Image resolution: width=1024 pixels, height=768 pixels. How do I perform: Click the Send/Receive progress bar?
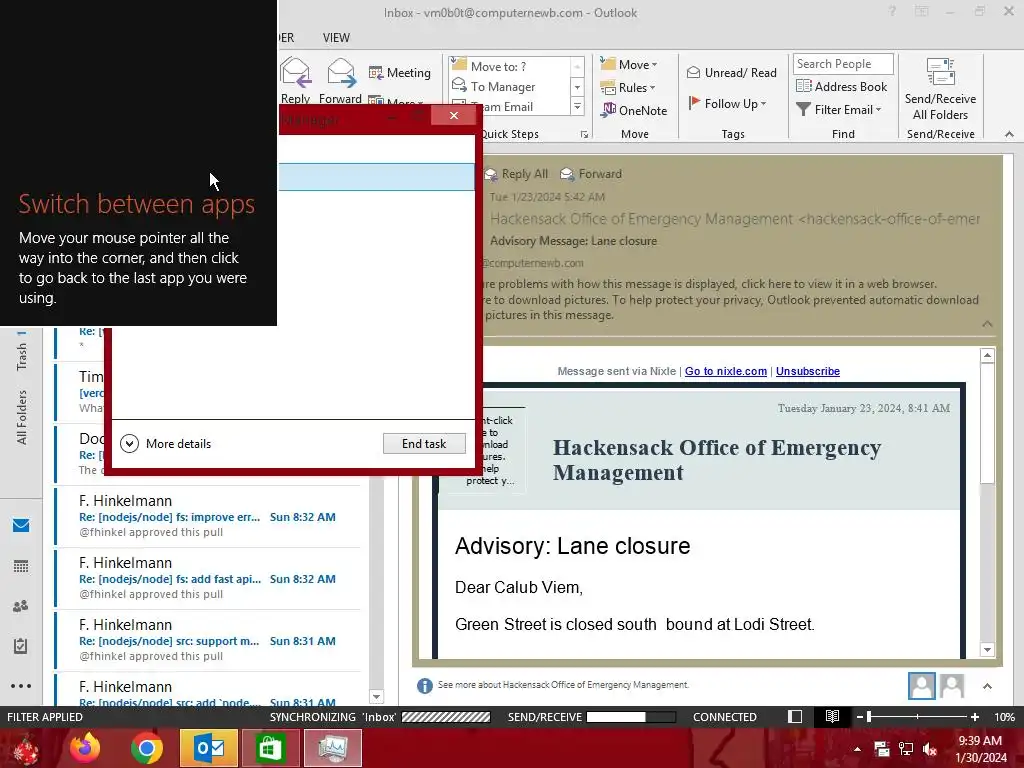631,717
